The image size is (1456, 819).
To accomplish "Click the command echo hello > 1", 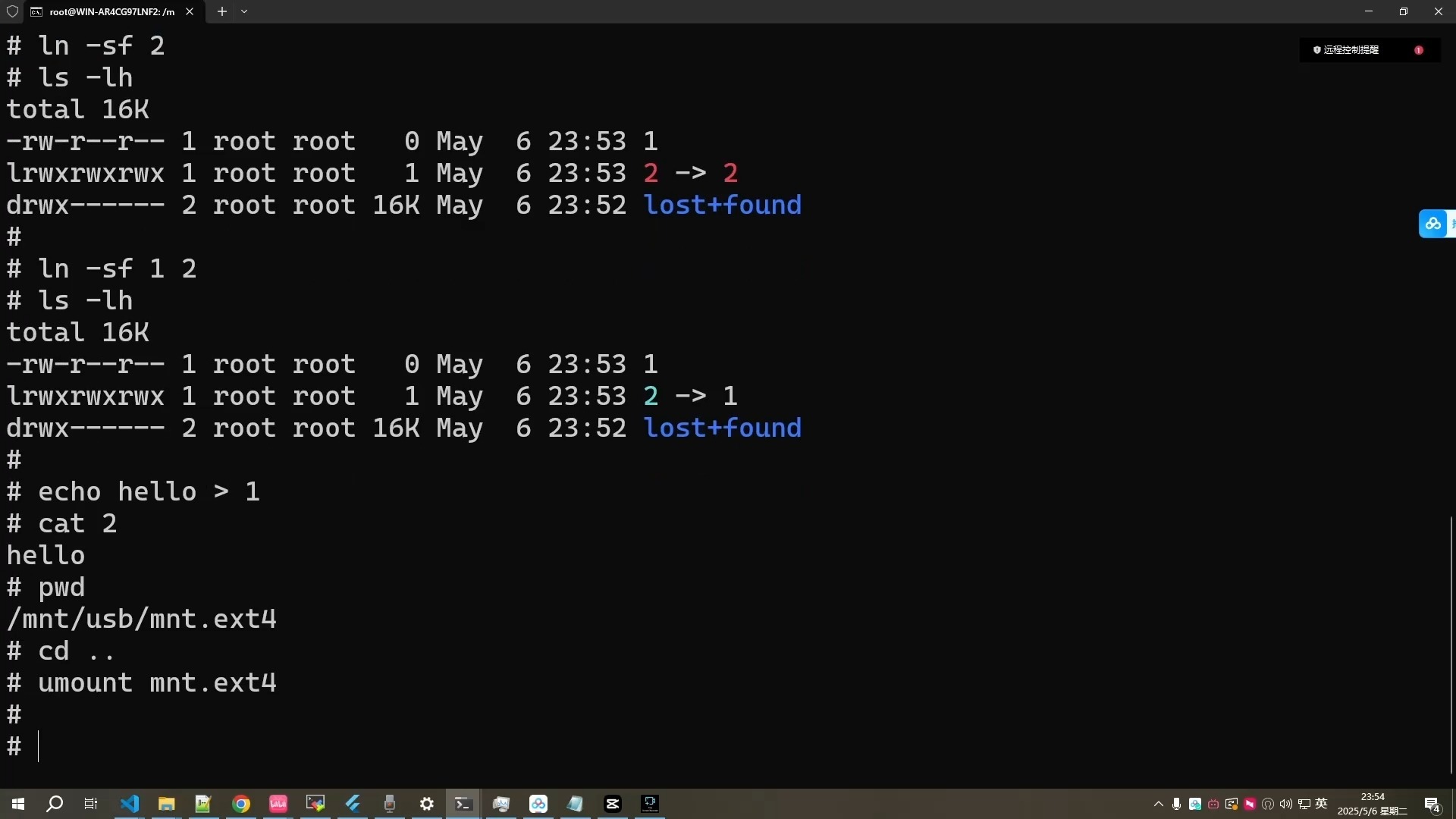I will click(149, 491).
